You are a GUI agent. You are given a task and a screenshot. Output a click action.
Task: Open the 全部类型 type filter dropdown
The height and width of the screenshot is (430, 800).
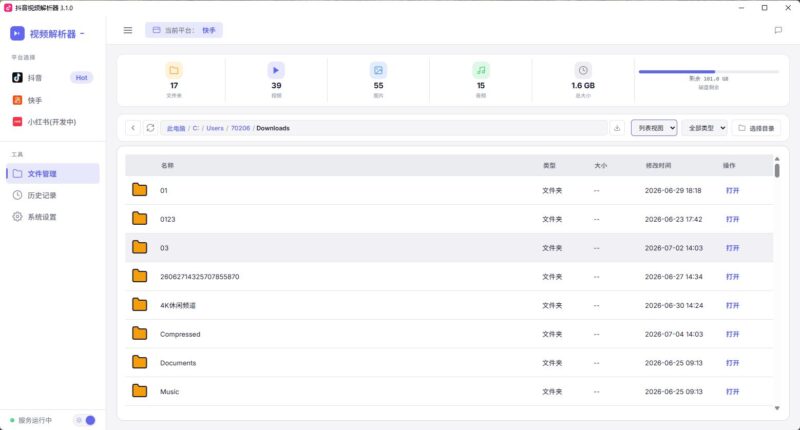click(x=705, y=128)
